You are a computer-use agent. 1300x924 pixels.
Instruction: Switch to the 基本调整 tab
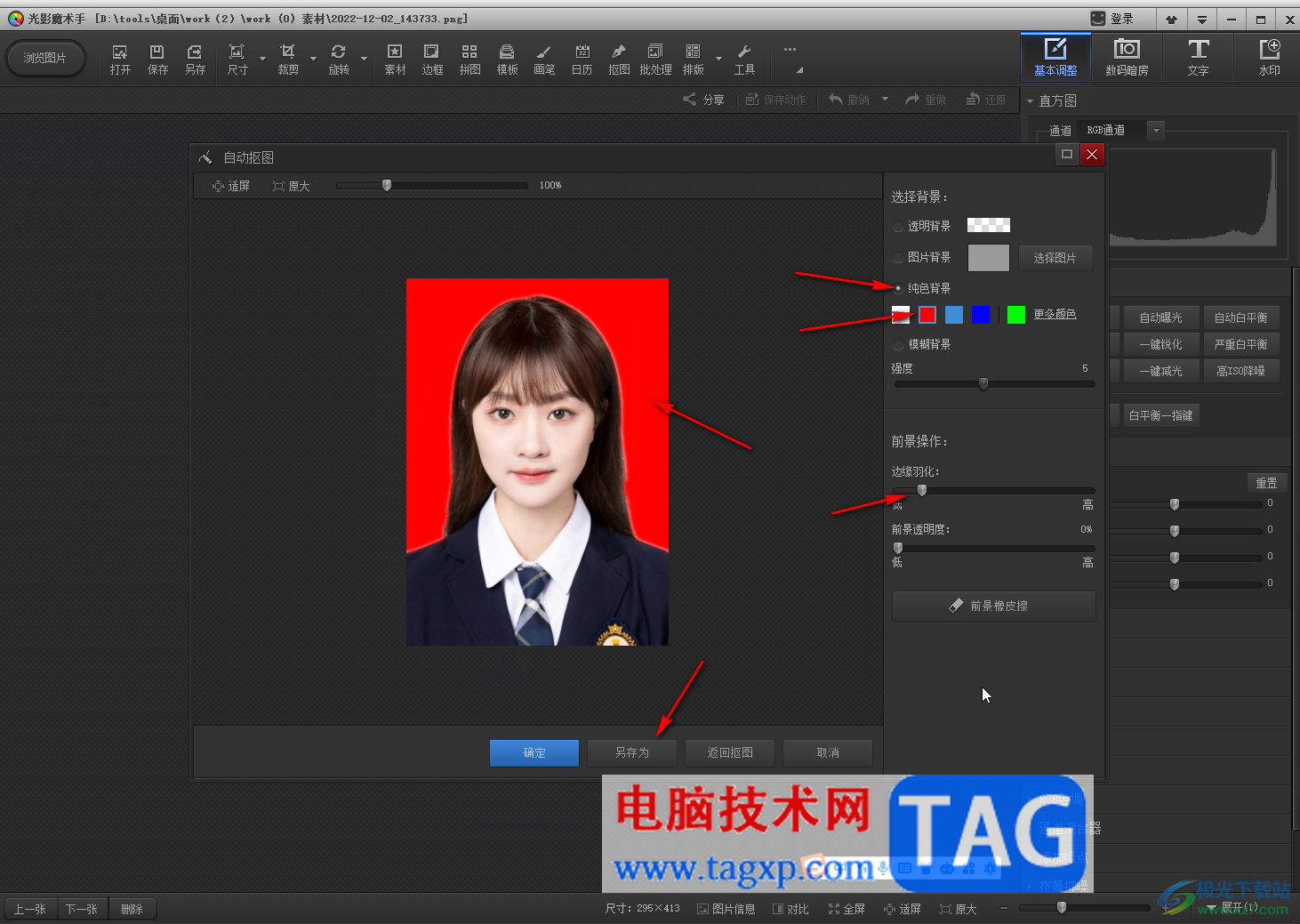(1055, 57)
